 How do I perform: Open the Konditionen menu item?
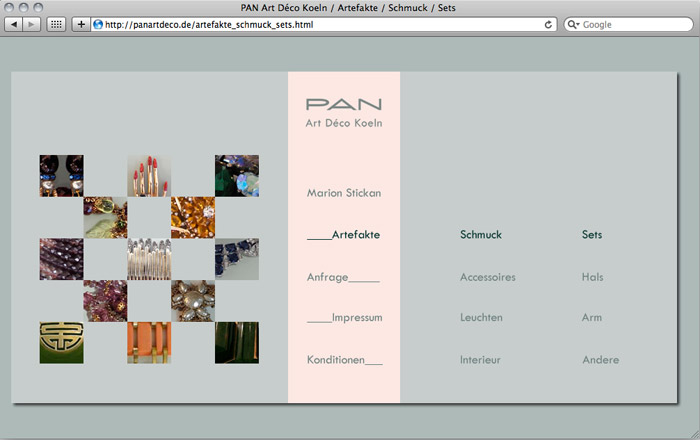pyautogui.click(x=345, y=360)
